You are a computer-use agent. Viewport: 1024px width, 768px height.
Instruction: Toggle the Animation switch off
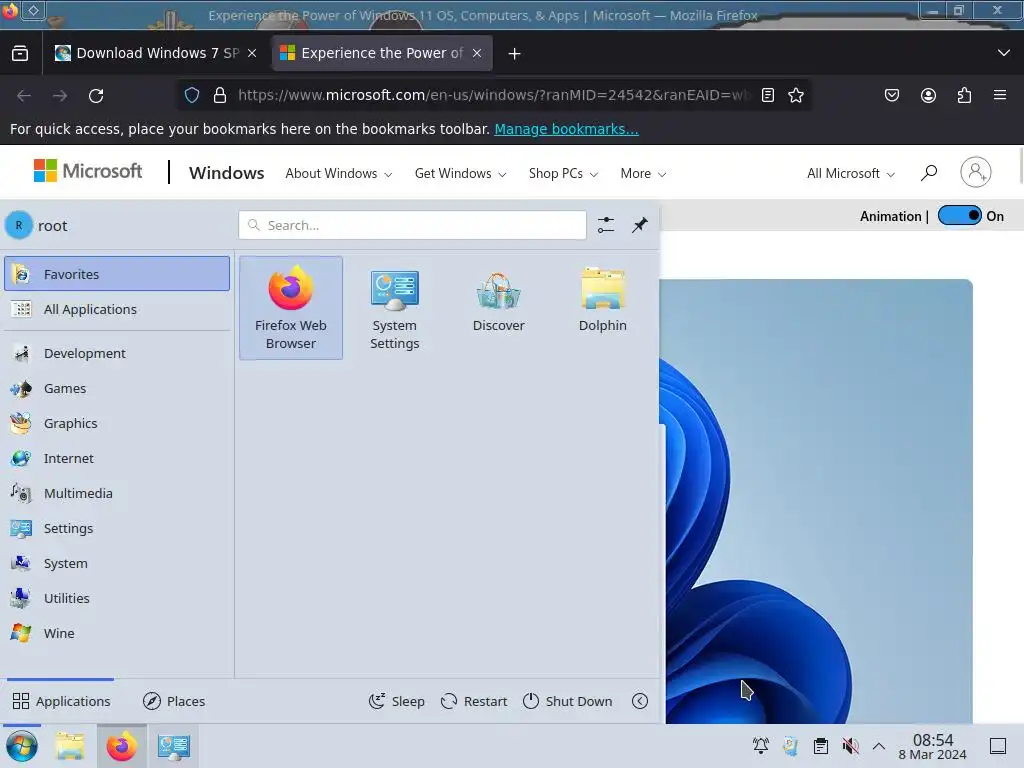point(959,216)
